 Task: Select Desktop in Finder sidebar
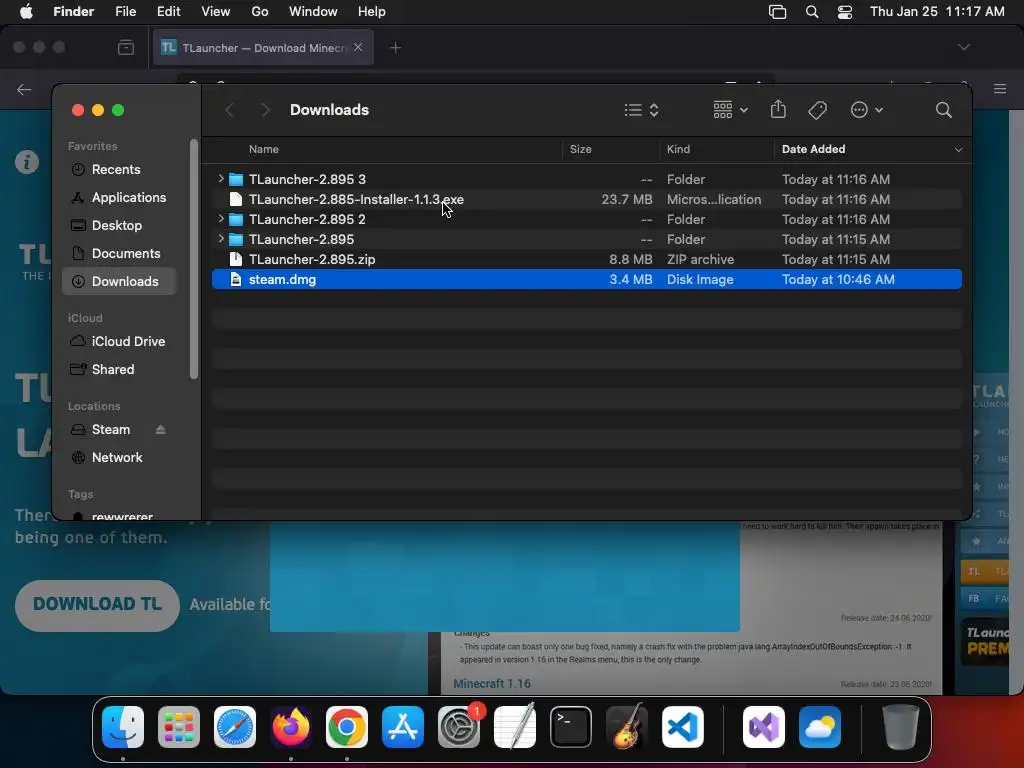[120, 225]
